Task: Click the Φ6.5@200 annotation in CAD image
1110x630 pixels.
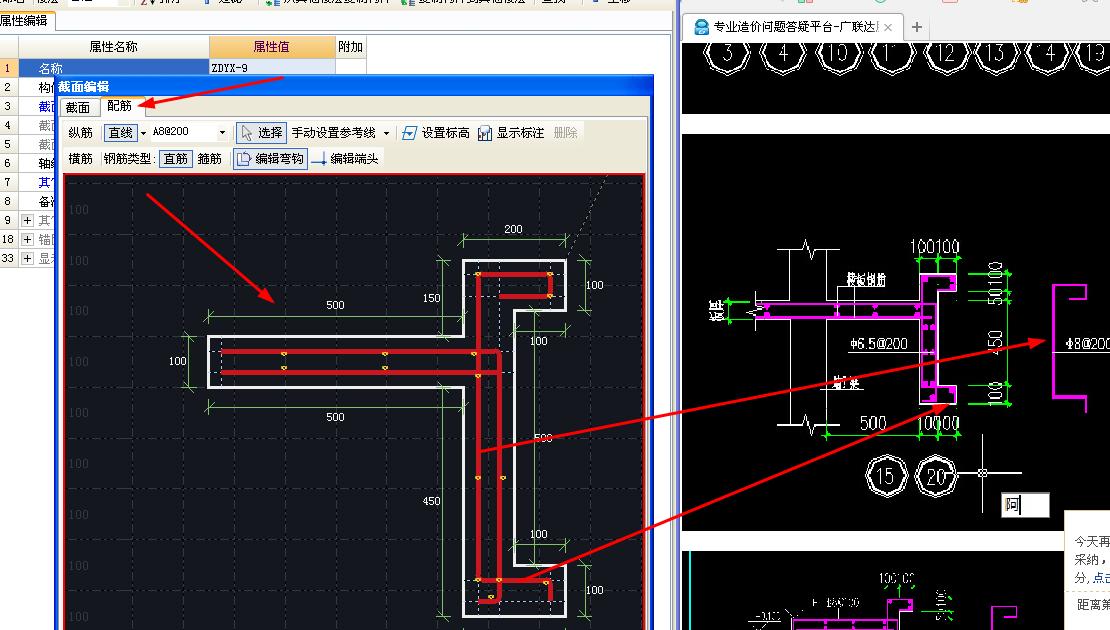Action: pos(879,343)
